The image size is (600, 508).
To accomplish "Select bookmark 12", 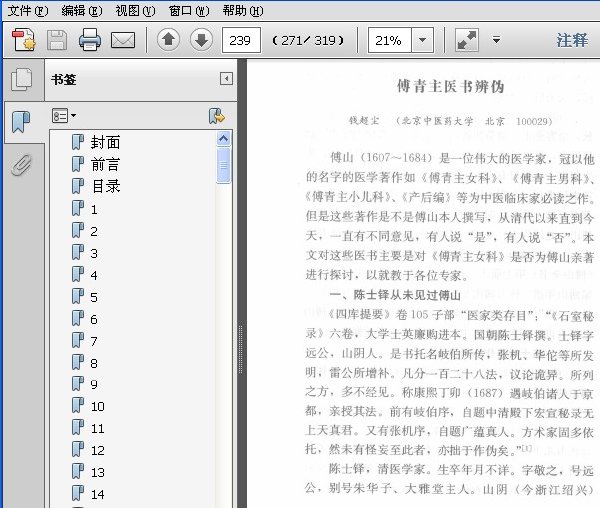I will click(98, 451).
